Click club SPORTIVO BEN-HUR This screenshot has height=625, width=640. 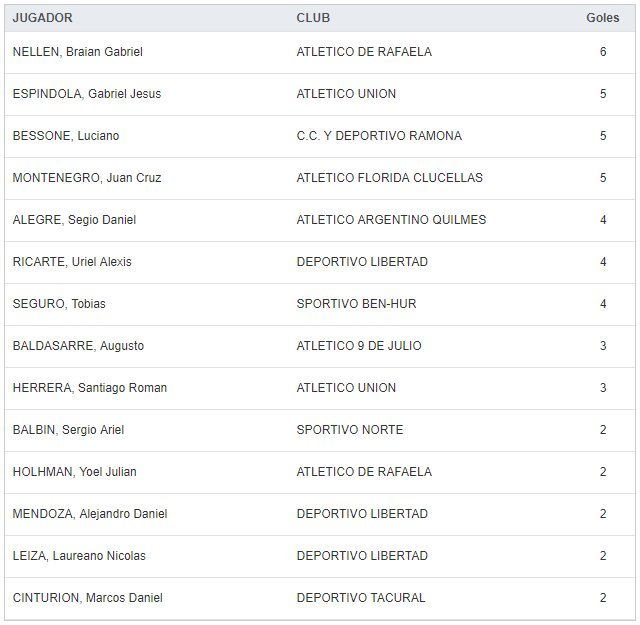[357, 304]
